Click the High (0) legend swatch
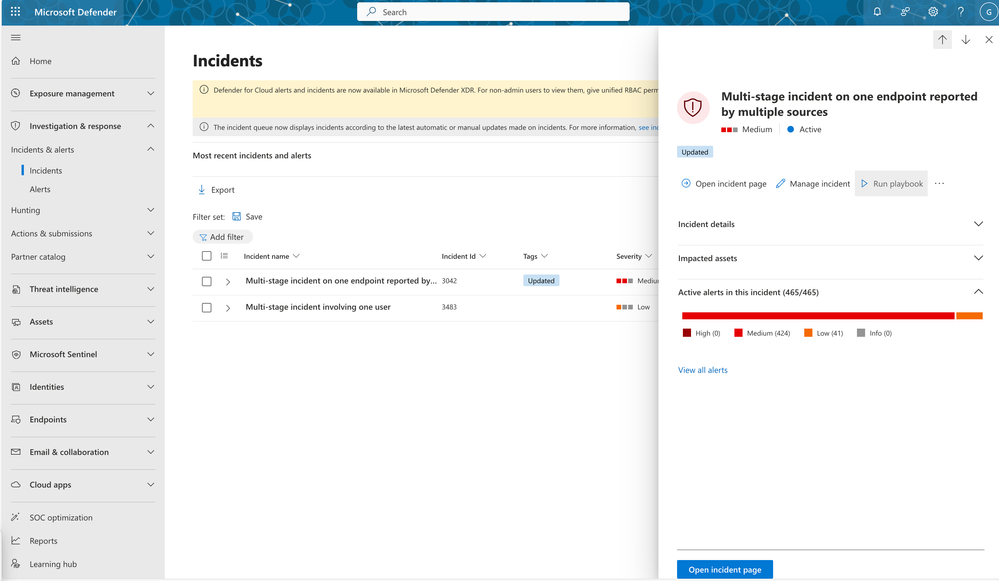This screenshot has height=581, width=999. coord(687,333)
